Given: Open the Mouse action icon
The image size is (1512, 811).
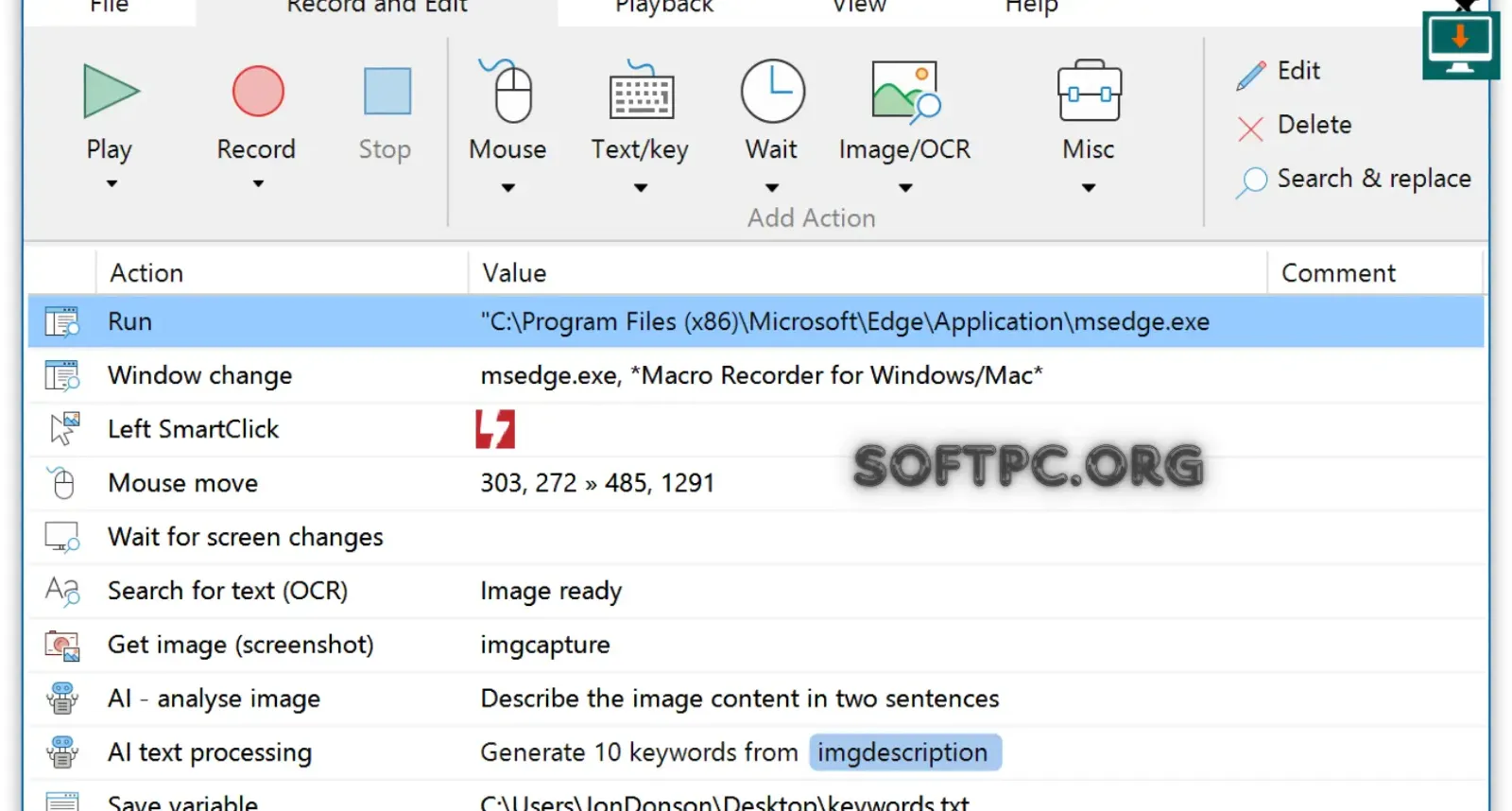Looking at the screenshot, I should coord(508,91).
